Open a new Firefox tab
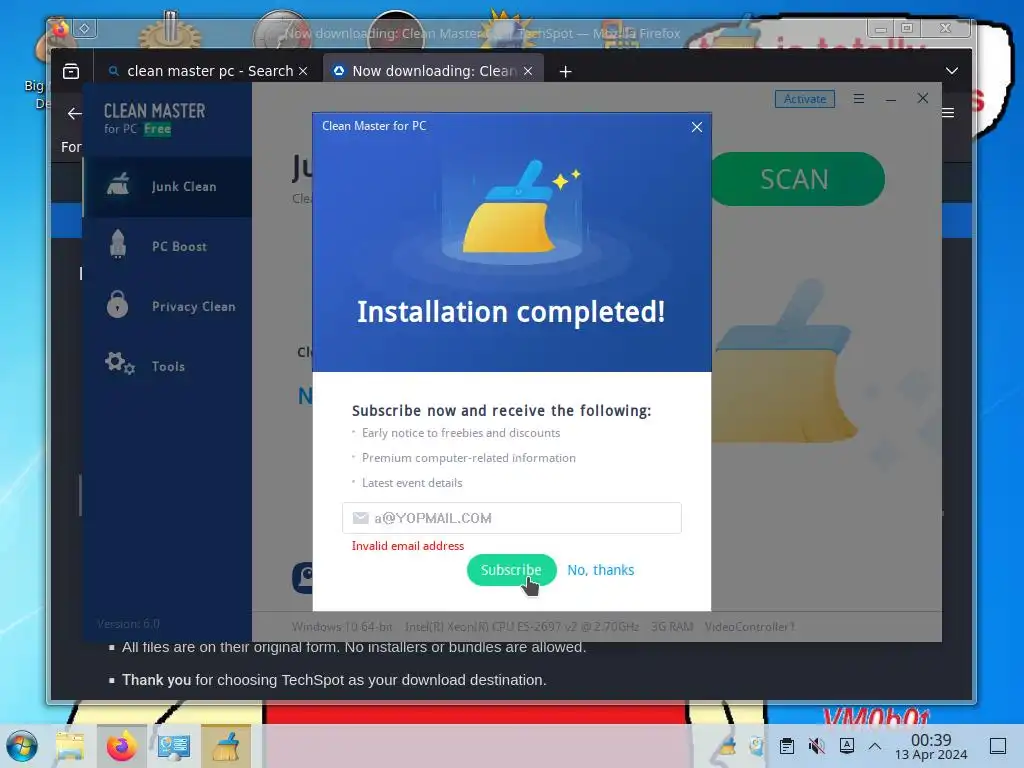 (x=566, y=71)
